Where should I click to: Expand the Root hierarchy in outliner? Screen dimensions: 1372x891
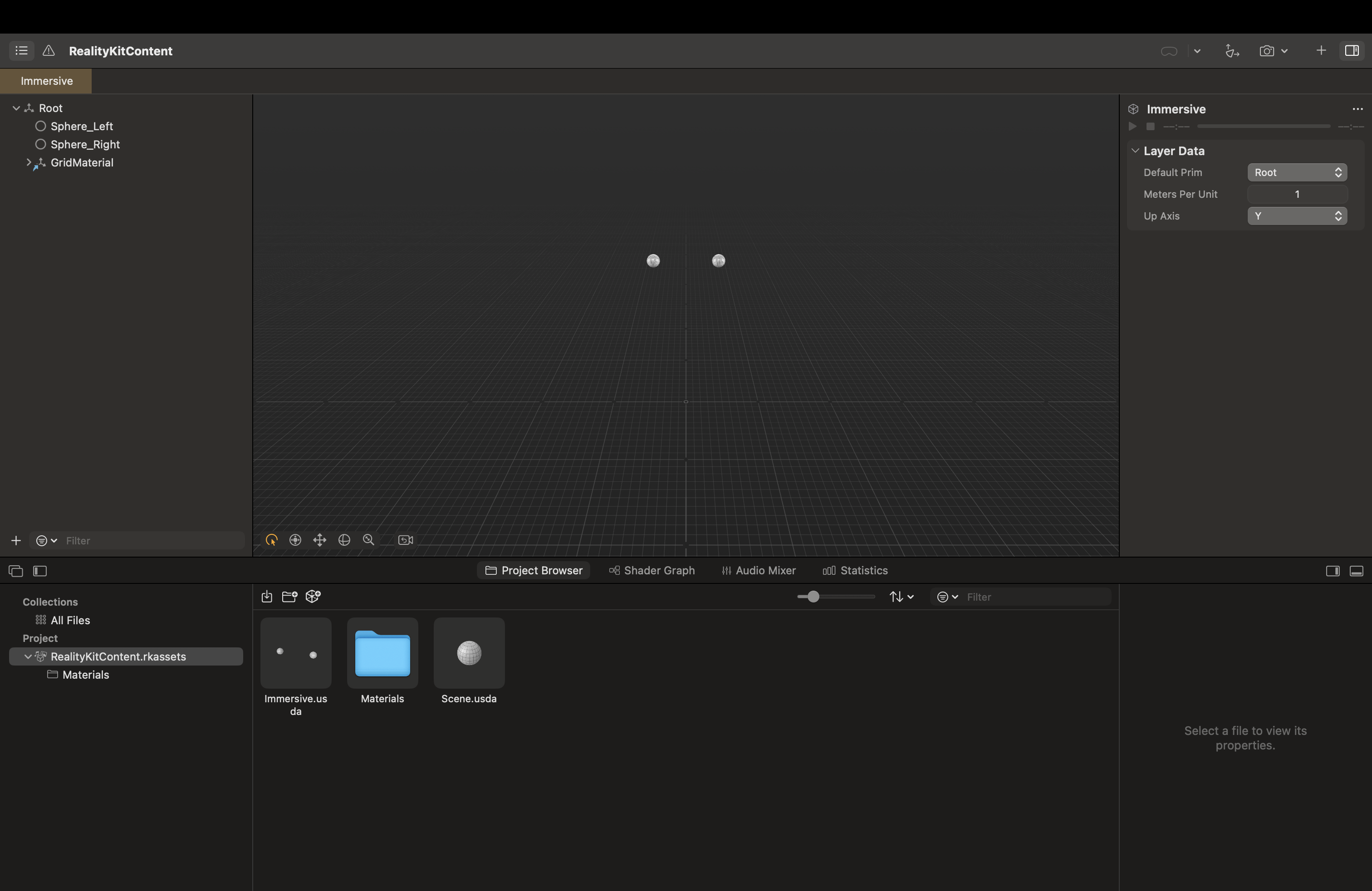point(14,108)
